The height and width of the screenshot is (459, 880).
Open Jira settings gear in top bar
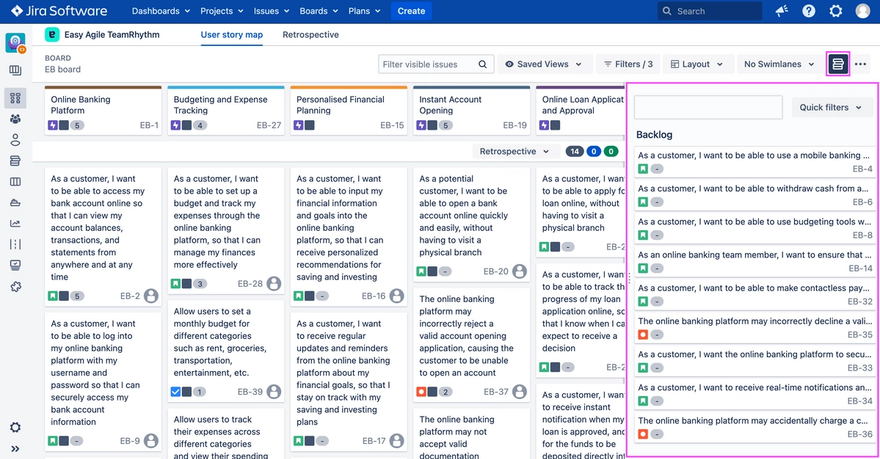[836, 11]
